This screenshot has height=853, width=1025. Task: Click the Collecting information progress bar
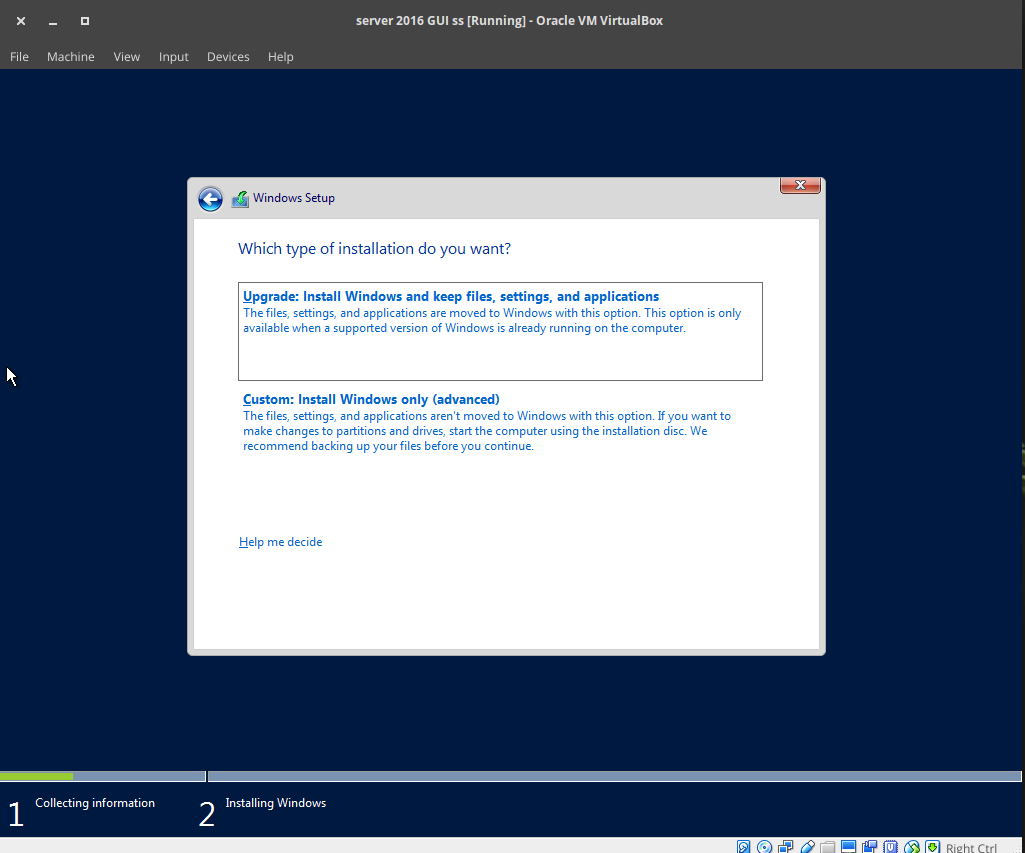pos(103,777)
